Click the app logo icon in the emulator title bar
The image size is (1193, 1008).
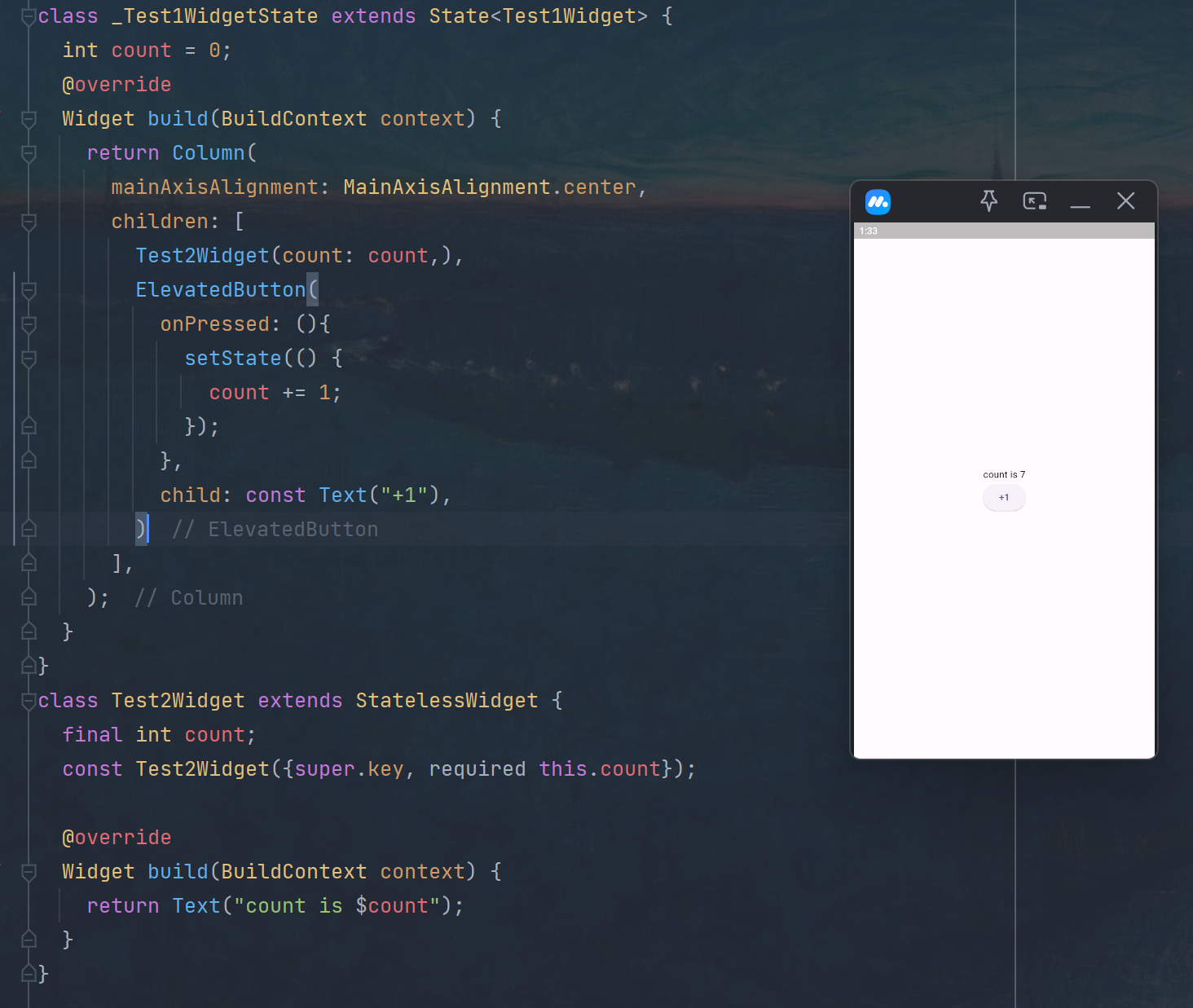point(878,201)
